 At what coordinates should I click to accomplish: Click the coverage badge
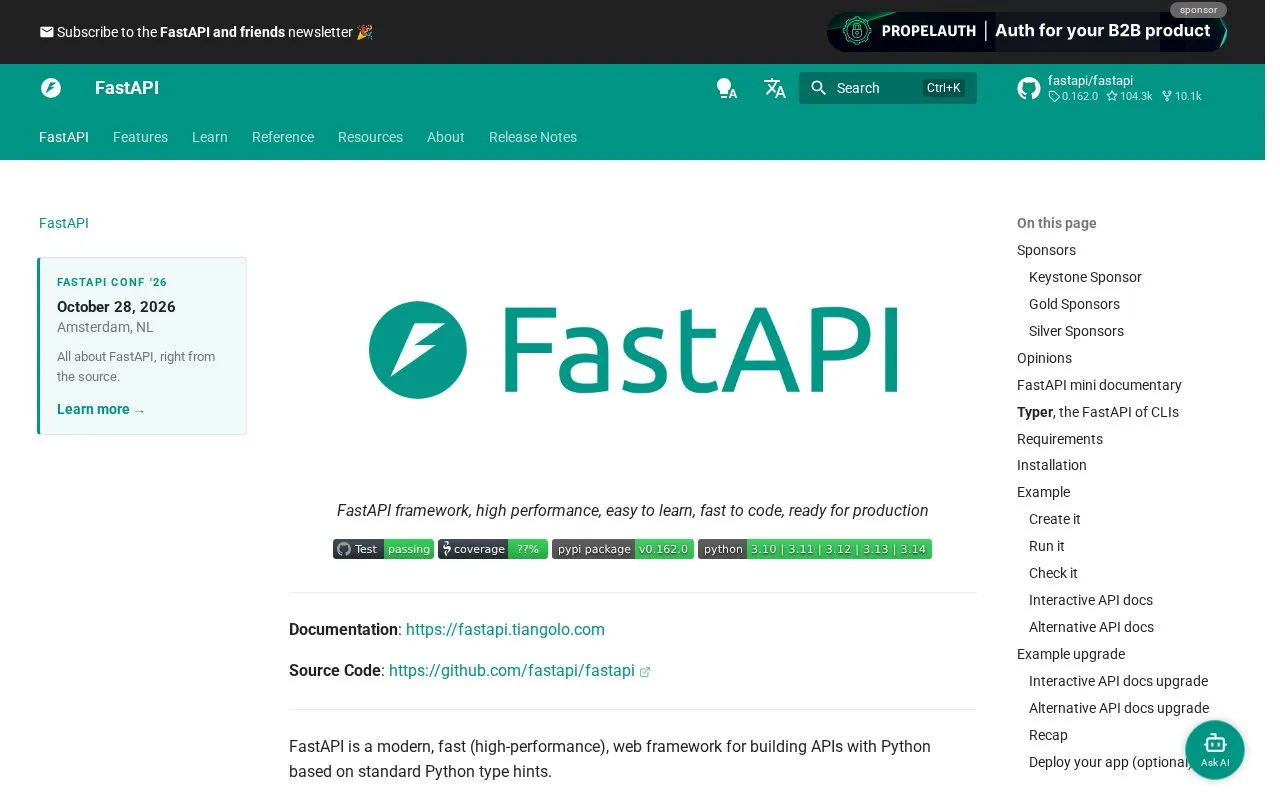[x=493, y=549]
